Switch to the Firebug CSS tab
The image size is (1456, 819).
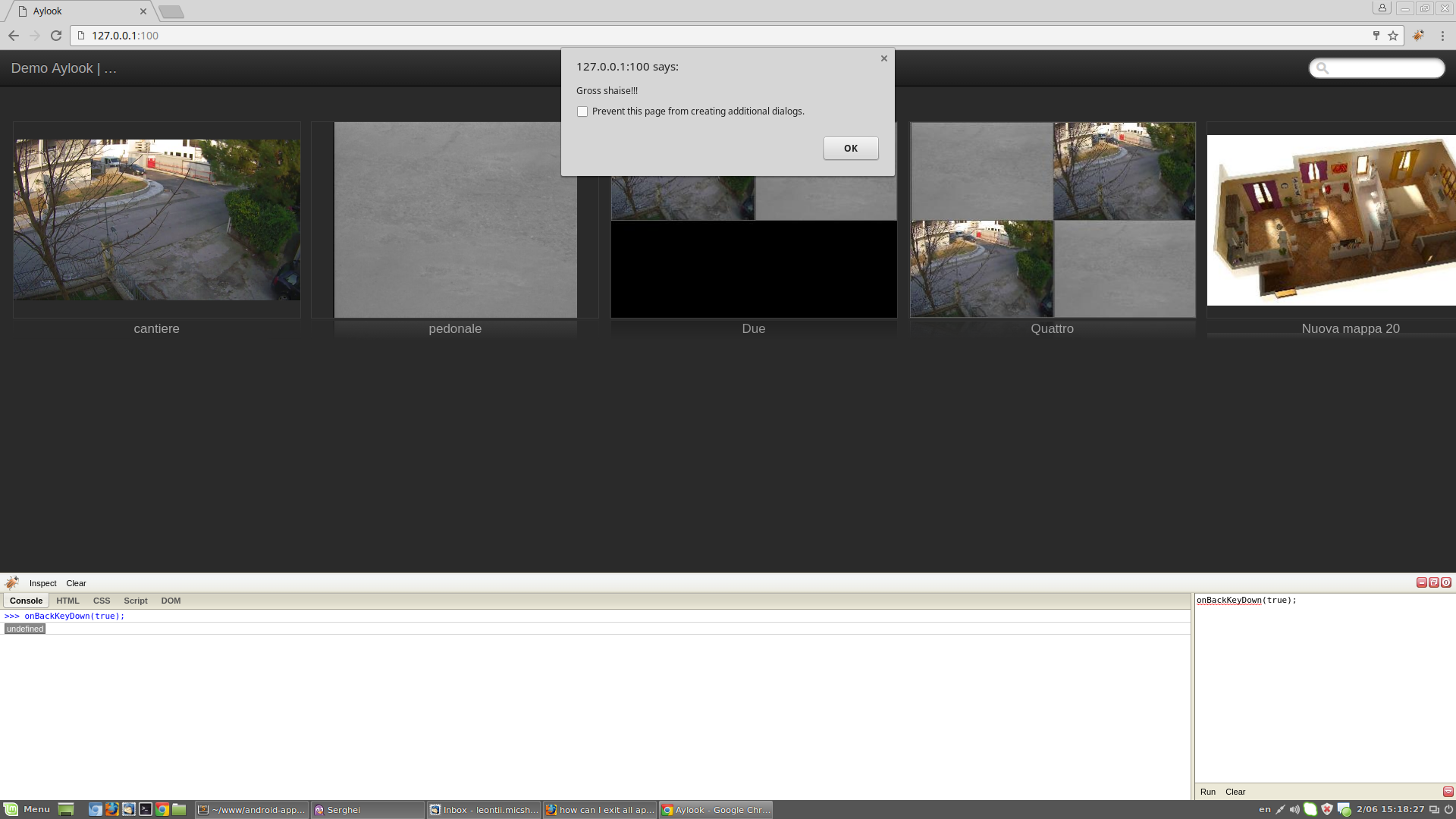102,601
